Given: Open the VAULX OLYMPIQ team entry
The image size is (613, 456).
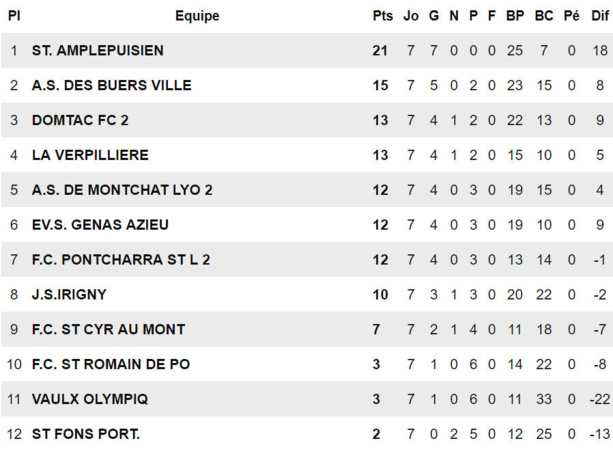Looking at the screenshot, I should [x=90, y=399].
